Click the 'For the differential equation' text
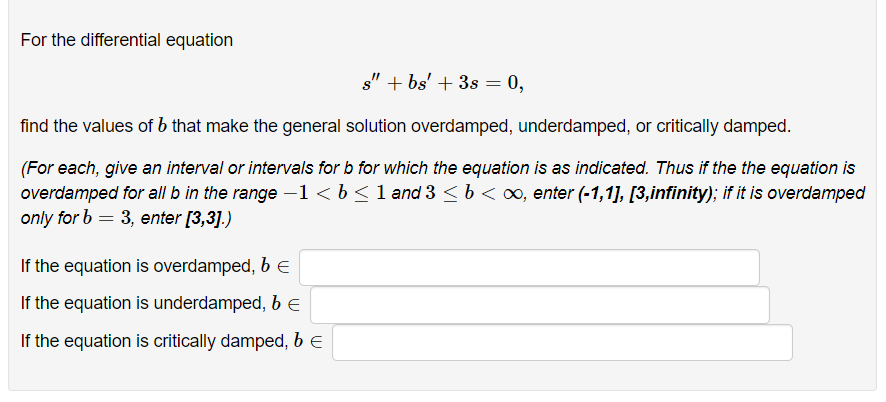This screenshot has height=402, width=886. (127, 40)
